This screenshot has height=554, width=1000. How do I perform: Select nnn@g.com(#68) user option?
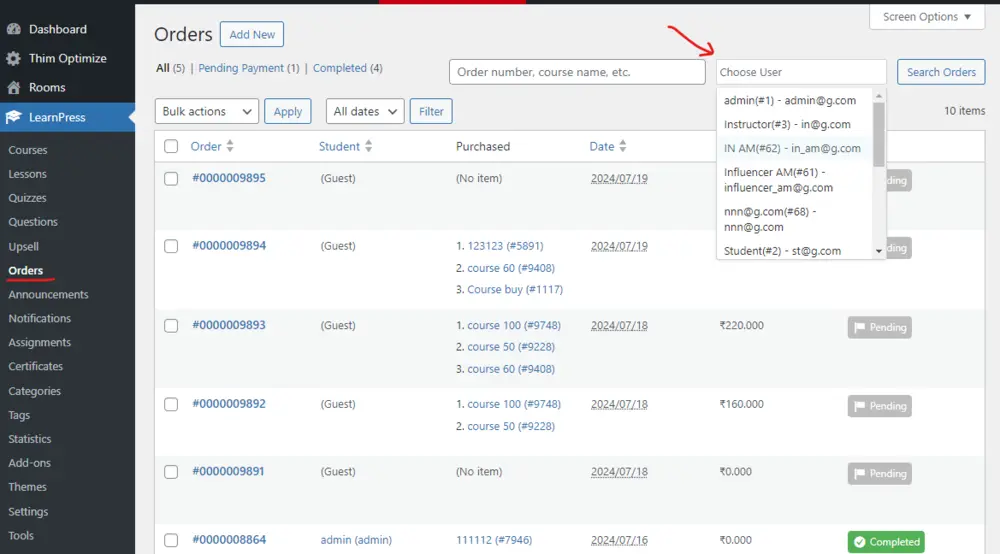click(x=795, y=219)
